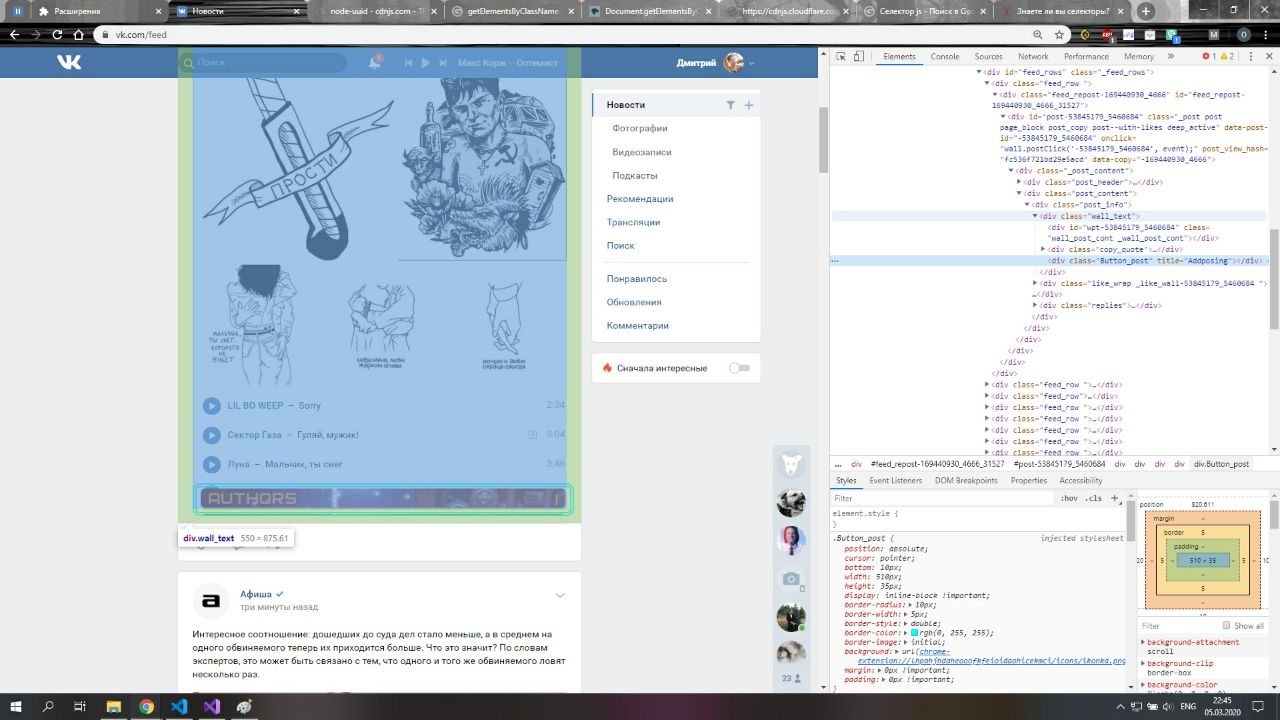Image resolution: width=1280 pixels, height=720 pixels.
Task: Open File Explorer from taskbar
Action: point(113,706)
